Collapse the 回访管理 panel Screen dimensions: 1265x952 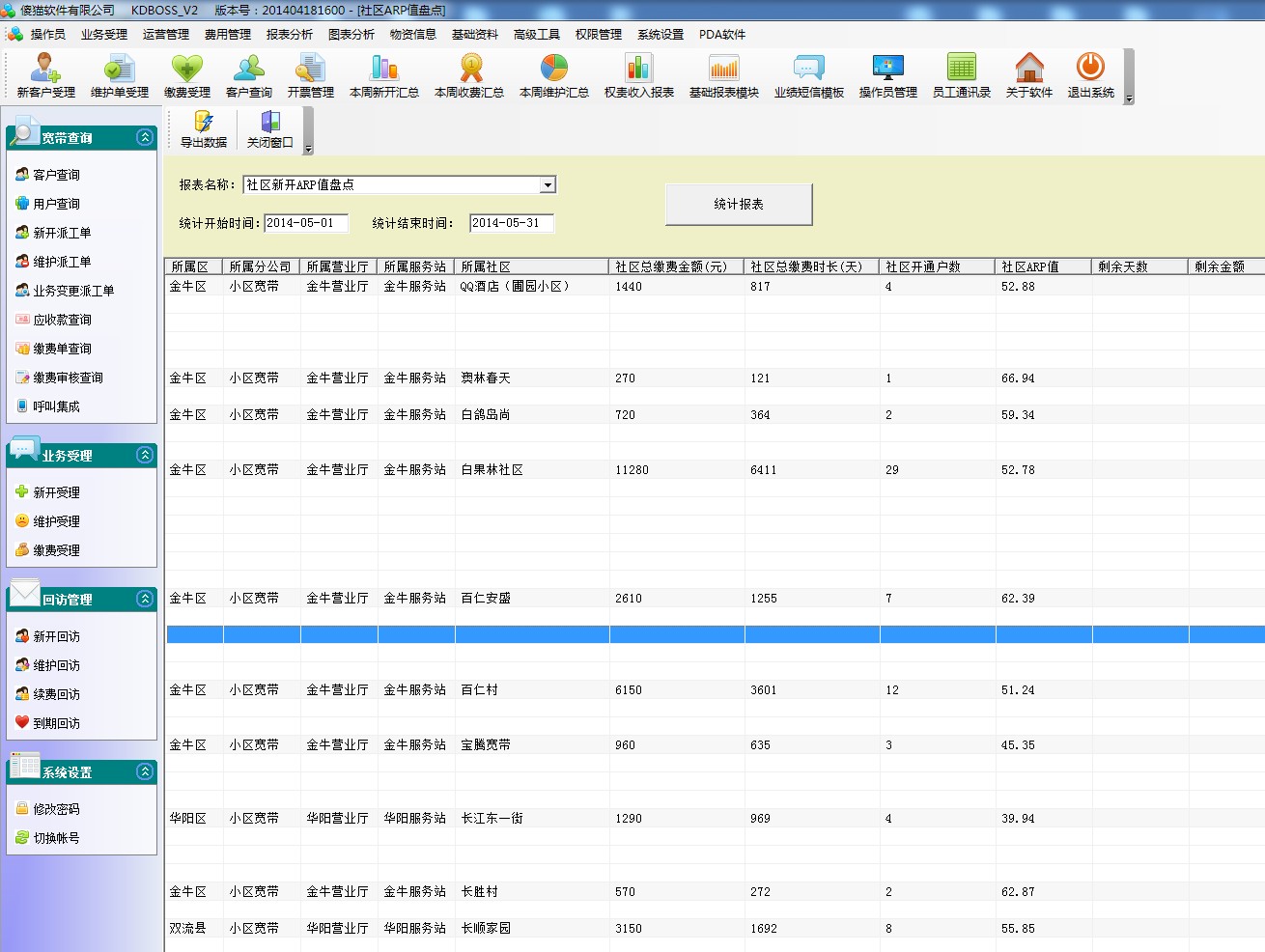[x=145, y=599]
